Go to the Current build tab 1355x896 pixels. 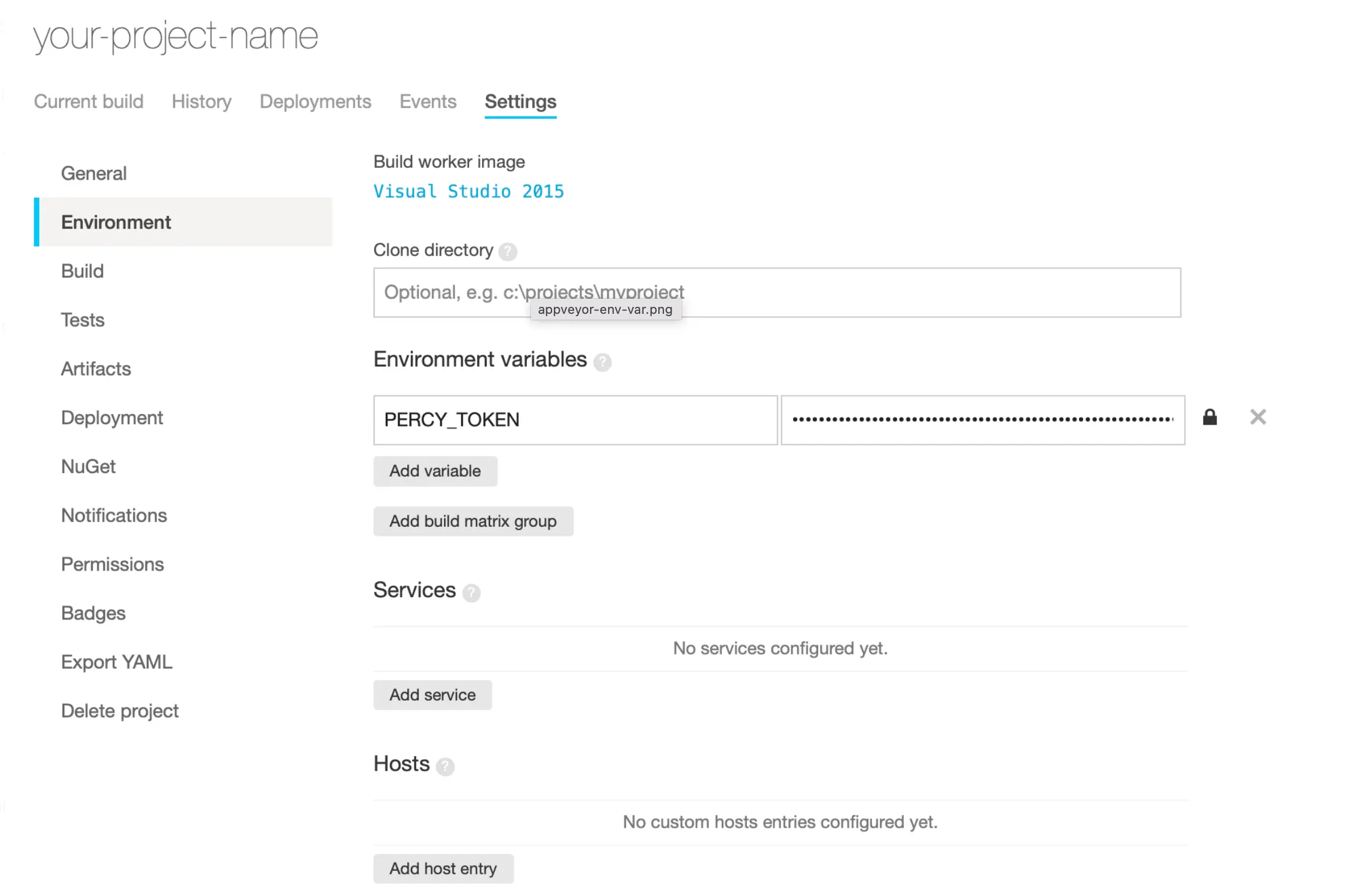pos(89,101)
